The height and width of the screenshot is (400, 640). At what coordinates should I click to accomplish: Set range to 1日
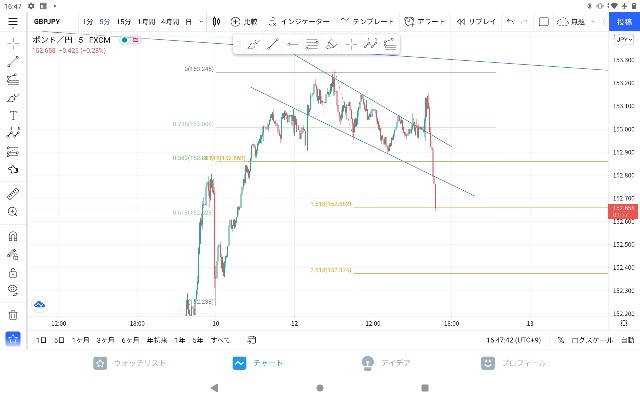[41, 340]
